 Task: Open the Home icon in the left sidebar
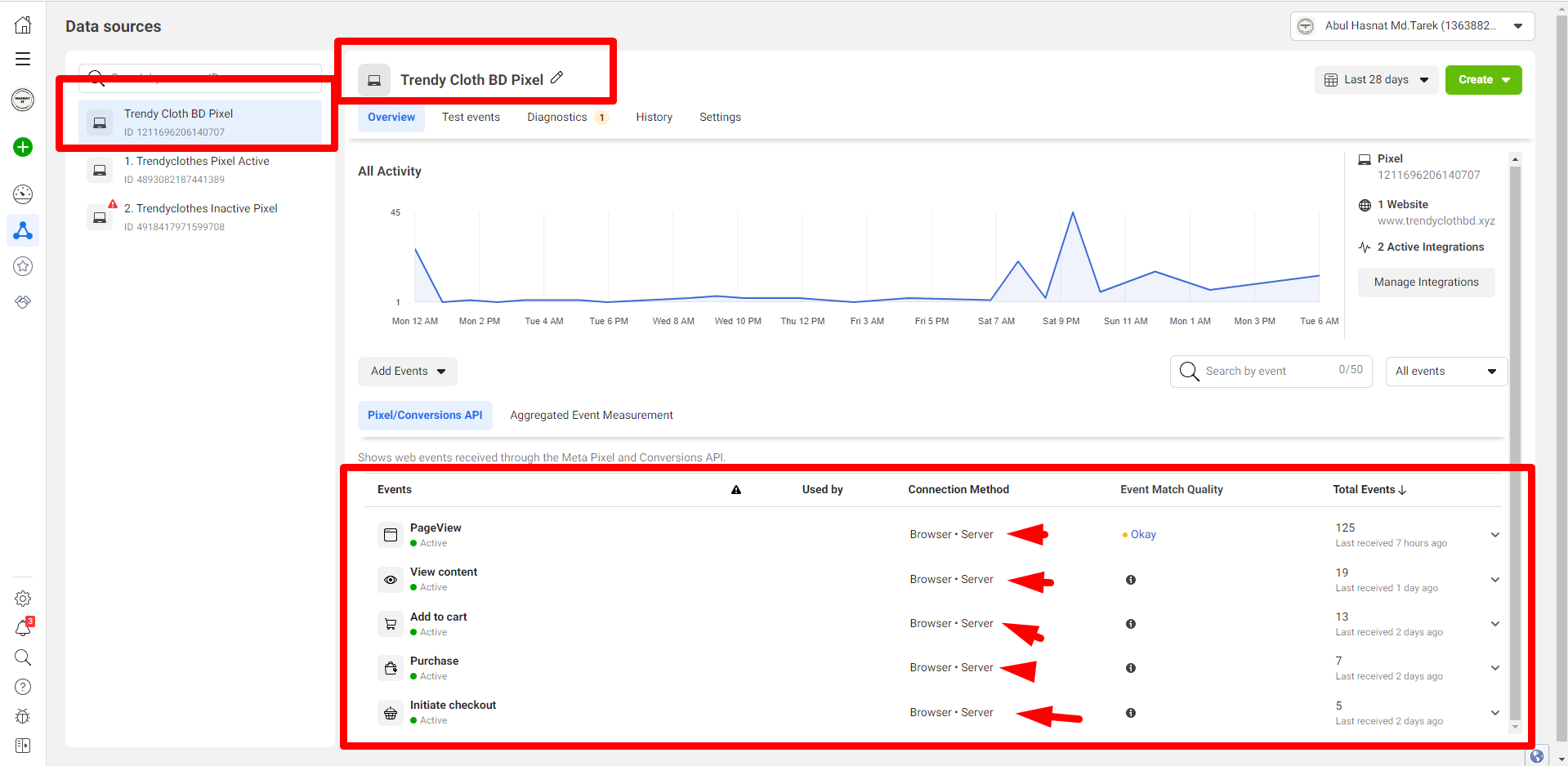pyautogui.click(x=22, y=24)
